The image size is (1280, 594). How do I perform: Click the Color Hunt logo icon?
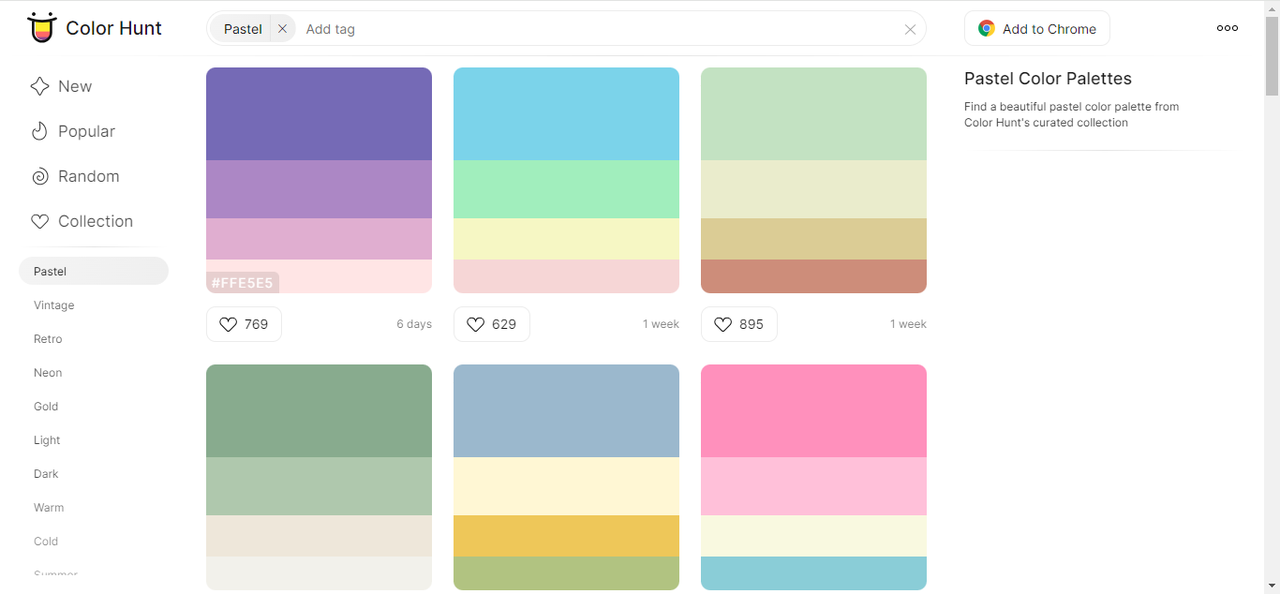[x=42, y=28]
